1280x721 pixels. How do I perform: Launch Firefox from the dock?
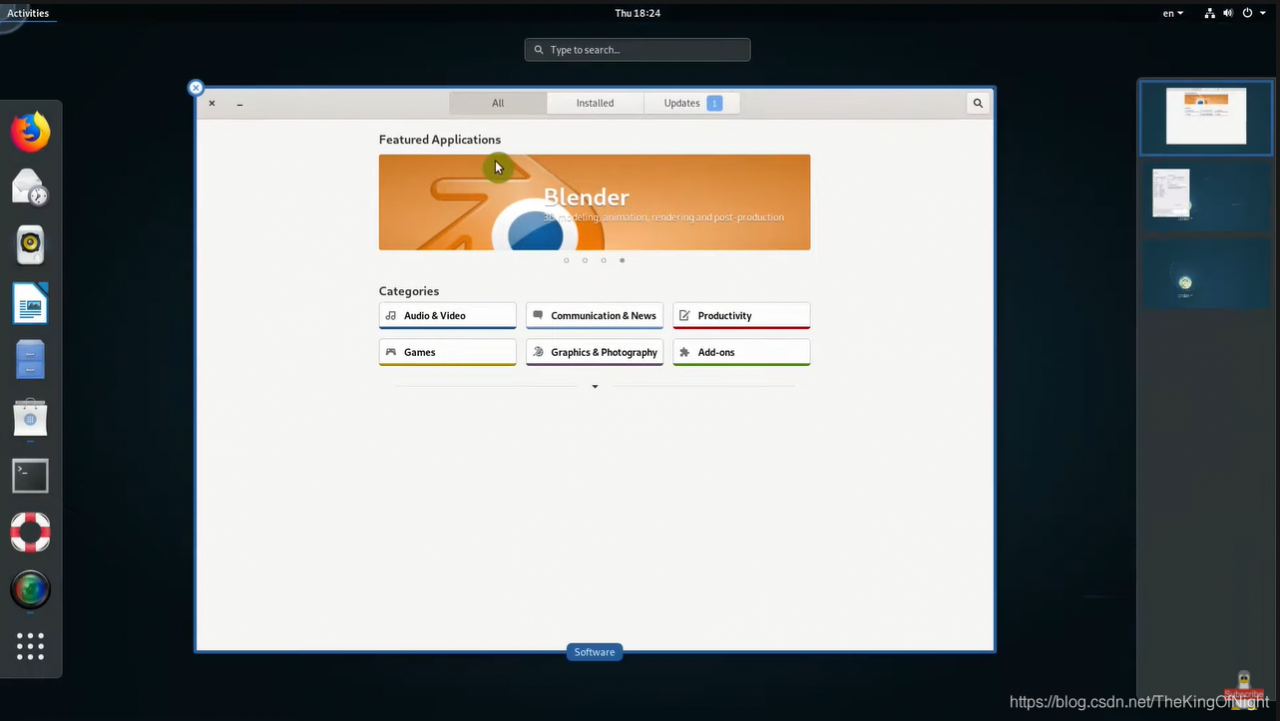tap(30, 132)
